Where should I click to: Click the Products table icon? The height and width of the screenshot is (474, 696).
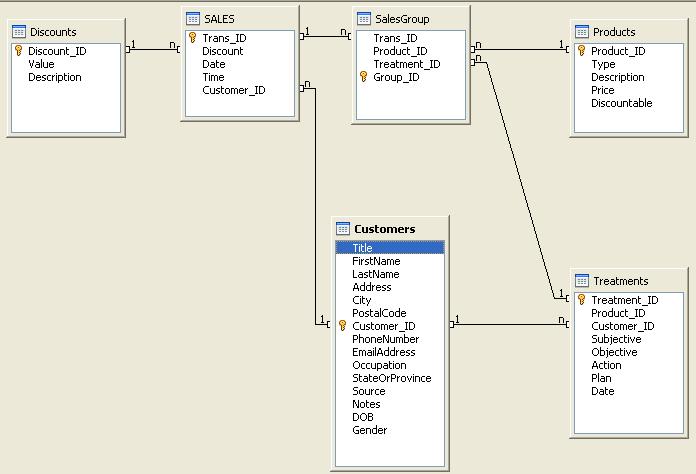tap(582, 32)
